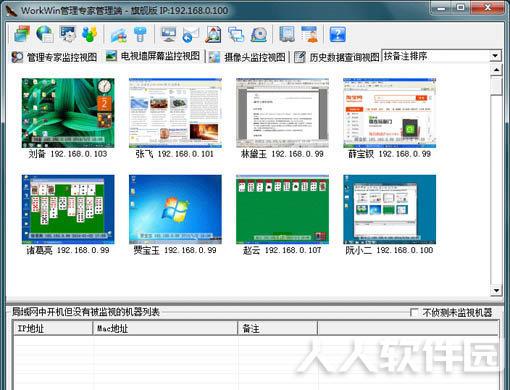The image size is (510, 390).
Task: Select 刘备 192.168.0.103 screen thumbnail
Action: (68, 113)
